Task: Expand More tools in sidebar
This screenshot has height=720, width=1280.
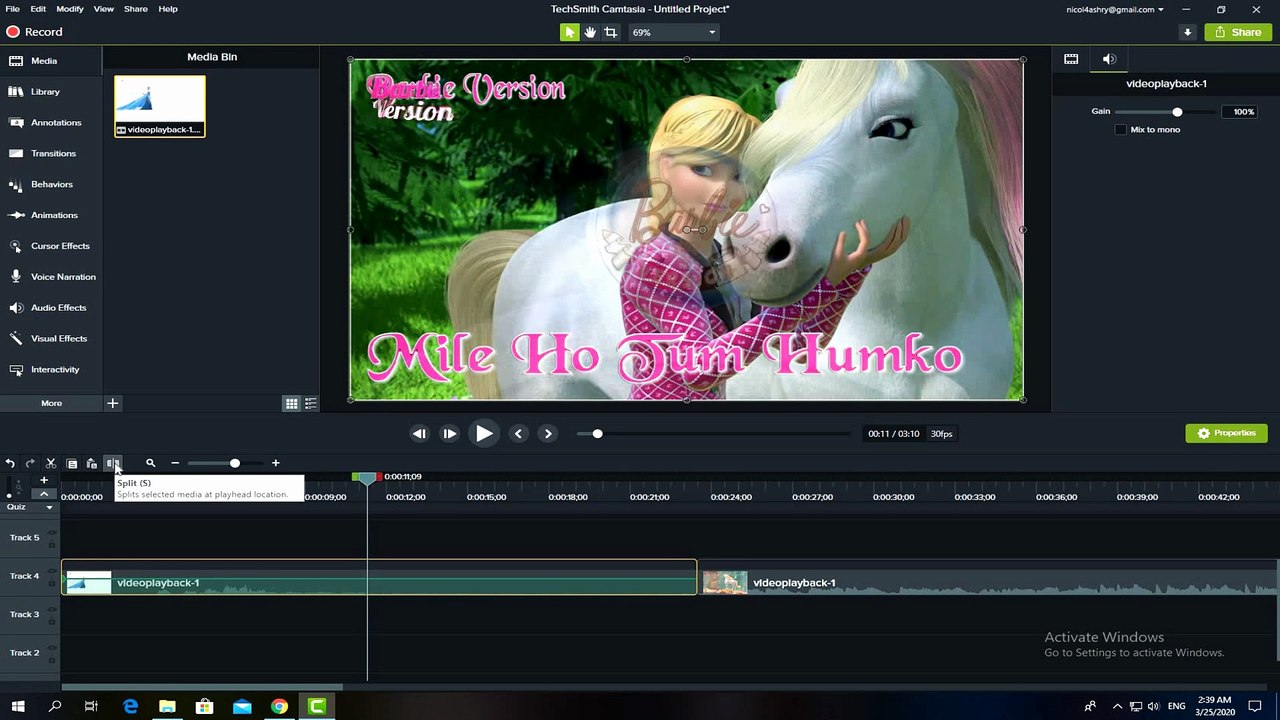Action: click(51, 403)
